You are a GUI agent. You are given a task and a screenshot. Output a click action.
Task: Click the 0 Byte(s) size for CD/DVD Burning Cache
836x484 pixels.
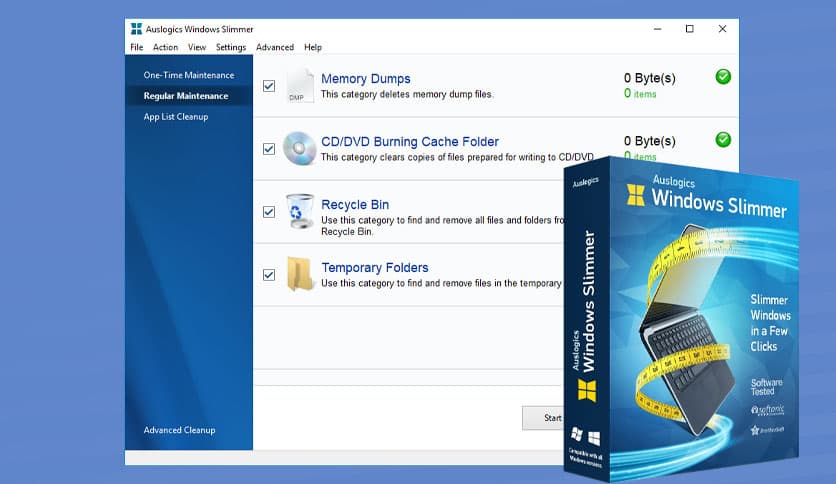click(x=649, y=141)
